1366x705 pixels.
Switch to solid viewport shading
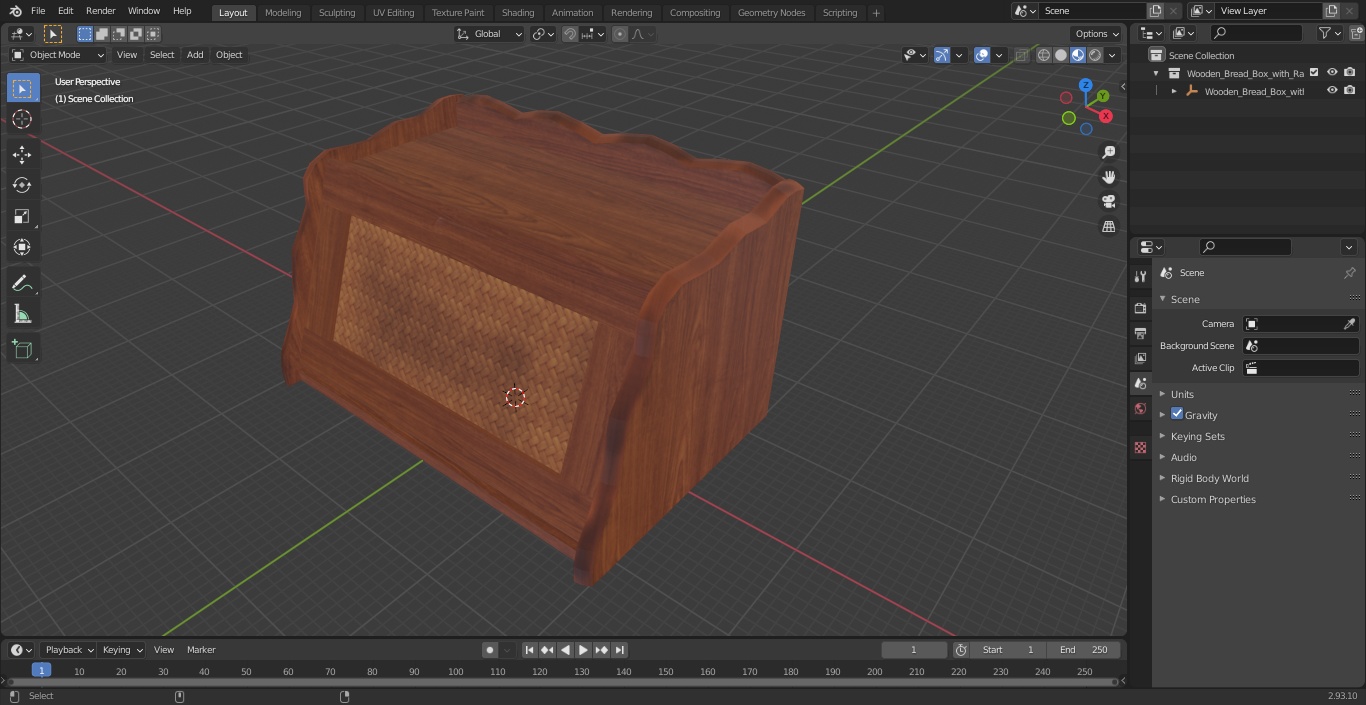coord(1061,55)
